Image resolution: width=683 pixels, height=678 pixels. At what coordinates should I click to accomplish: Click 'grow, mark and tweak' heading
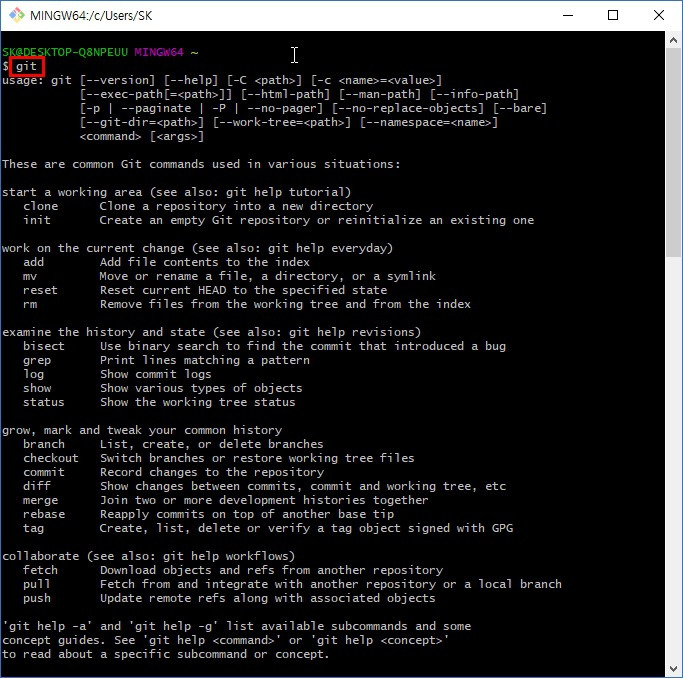(x=142, y=430)
